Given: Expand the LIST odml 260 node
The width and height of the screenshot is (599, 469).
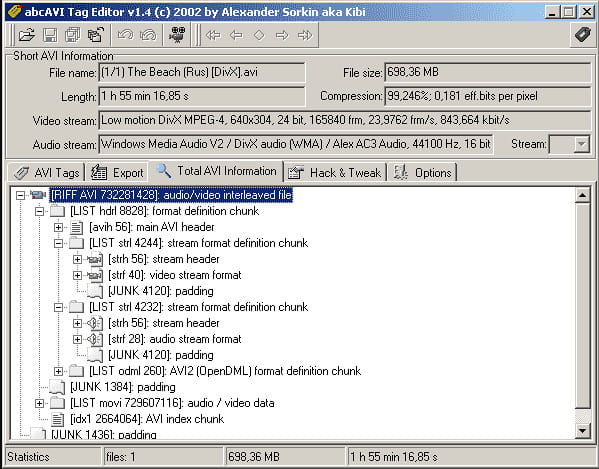Looking at the screenshot, I should [x=58, y=371].
